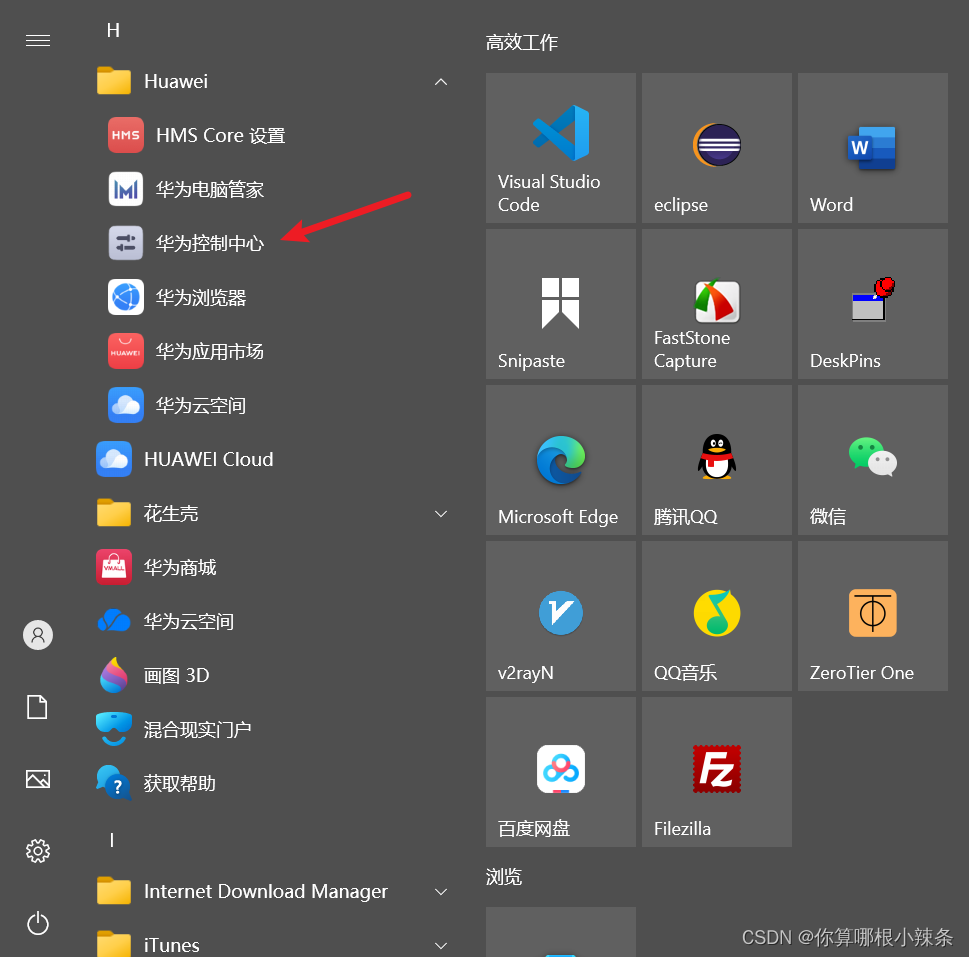Screen dimensions: 969x957
Task: Click the Power button in sidebar
Action: coord(38,923)
